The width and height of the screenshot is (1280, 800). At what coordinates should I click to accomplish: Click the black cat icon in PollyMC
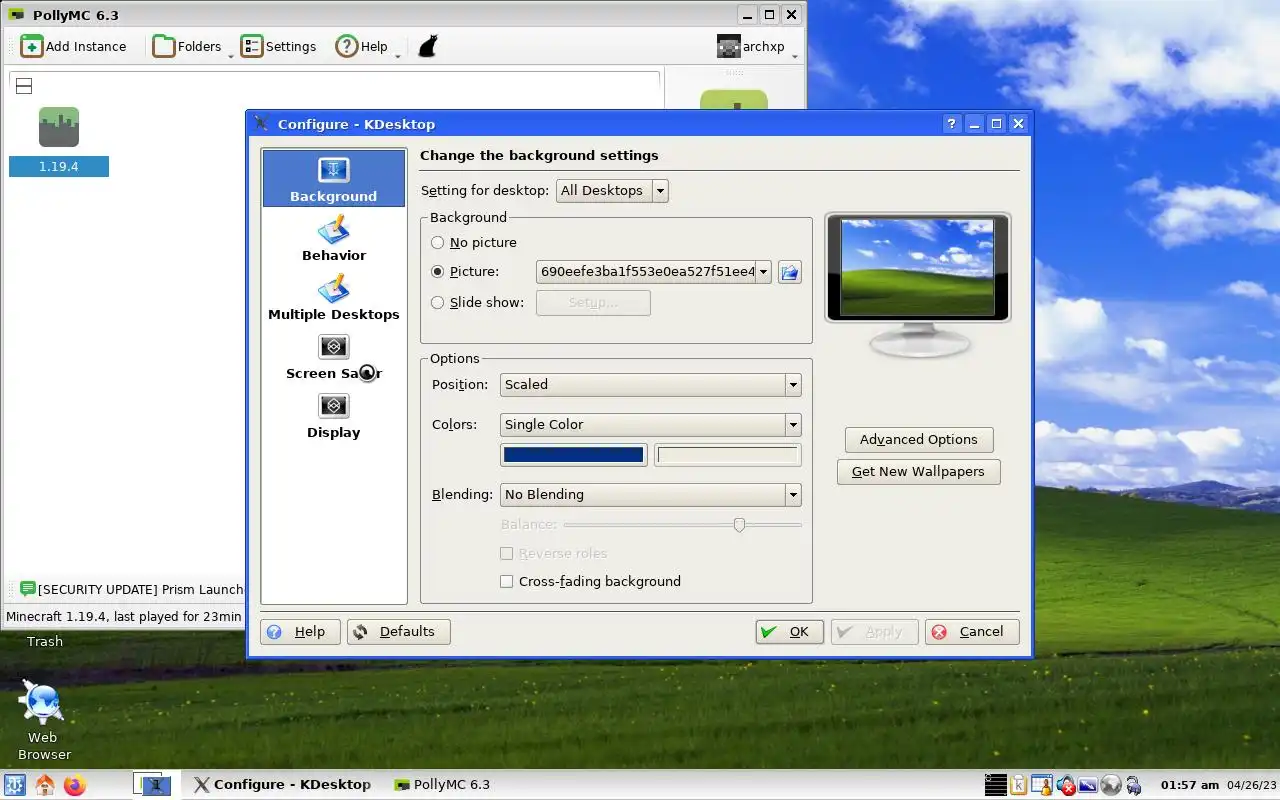(x=428, y=46)
